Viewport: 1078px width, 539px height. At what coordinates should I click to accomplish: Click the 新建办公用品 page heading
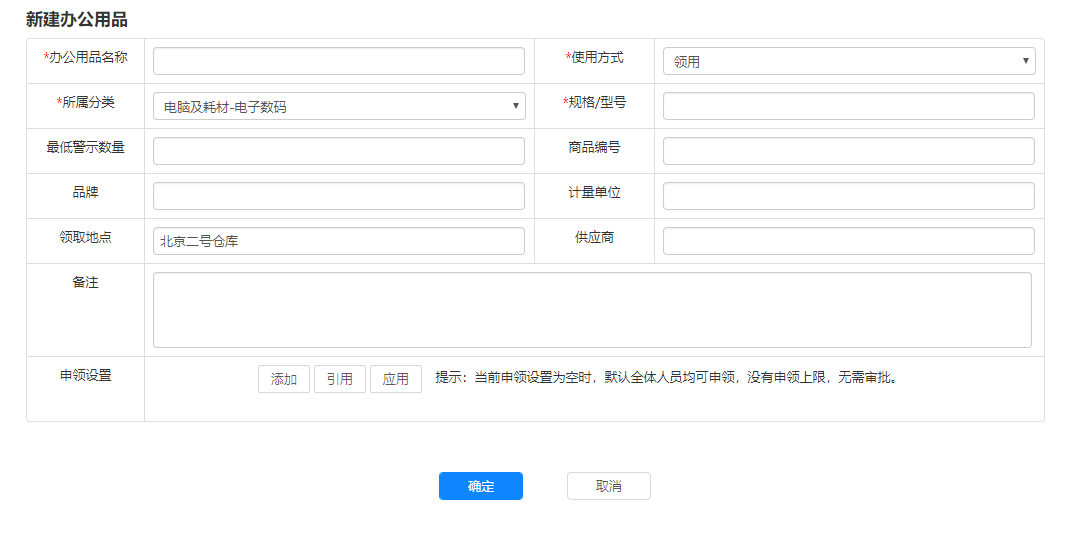(77, 19)
